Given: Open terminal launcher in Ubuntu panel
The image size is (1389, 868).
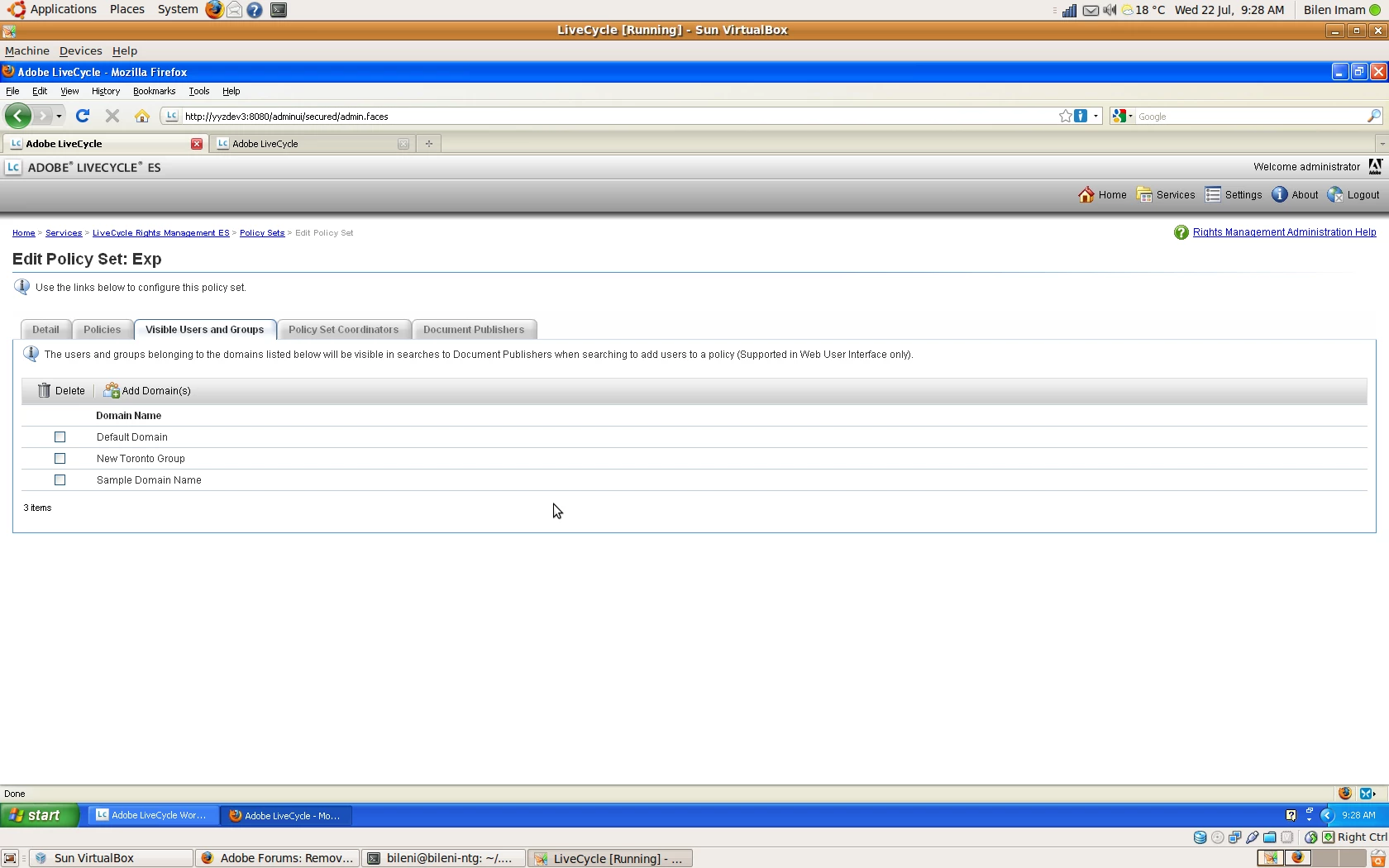Looking at the screenshot, I should [x=279, y=10].
